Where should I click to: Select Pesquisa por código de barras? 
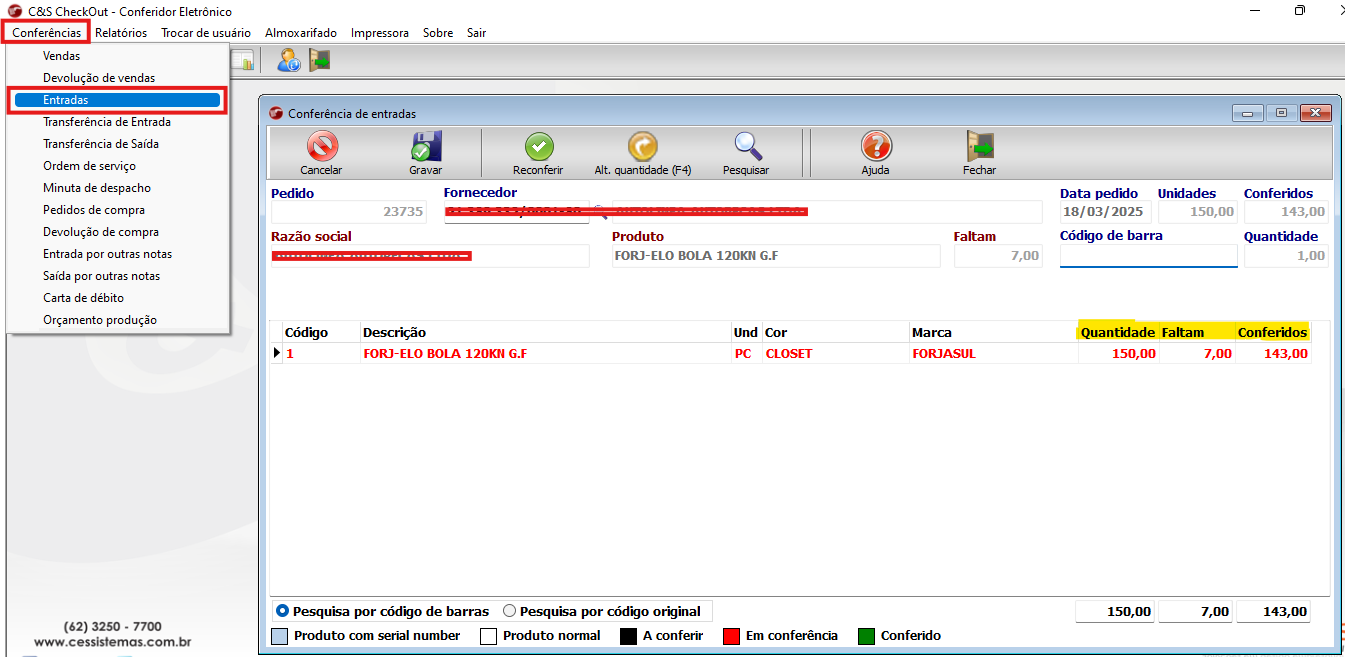coord(283,611)
